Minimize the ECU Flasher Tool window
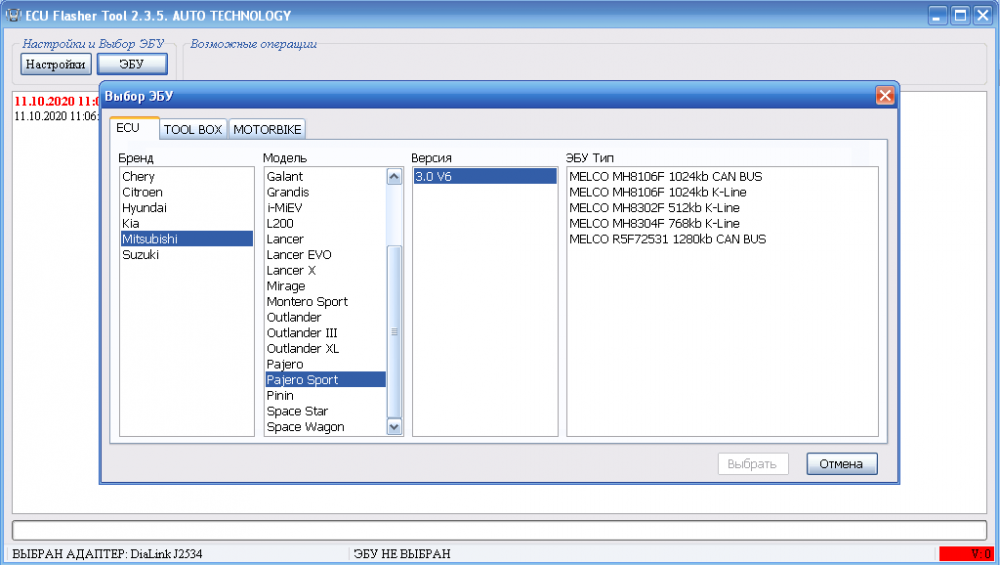1000x565 pixels. (938, 15)
